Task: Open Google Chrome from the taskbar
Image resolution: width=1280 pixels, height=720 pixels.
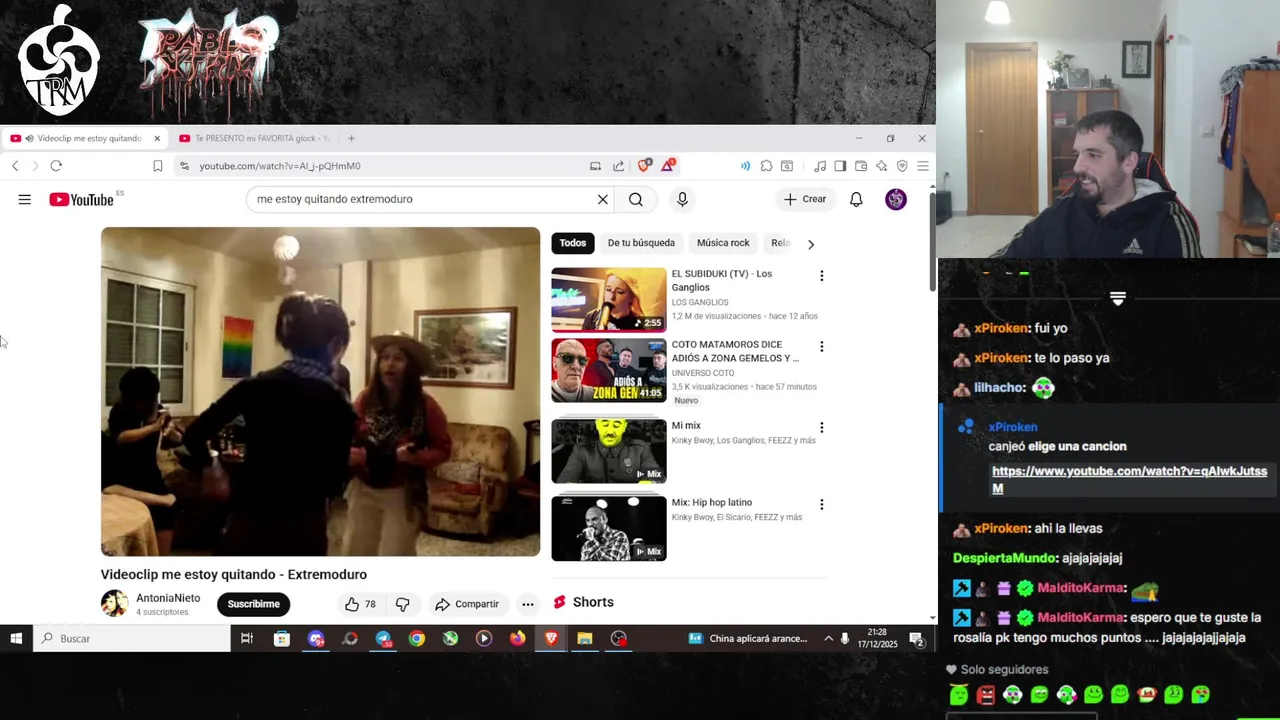Action: 417,638
